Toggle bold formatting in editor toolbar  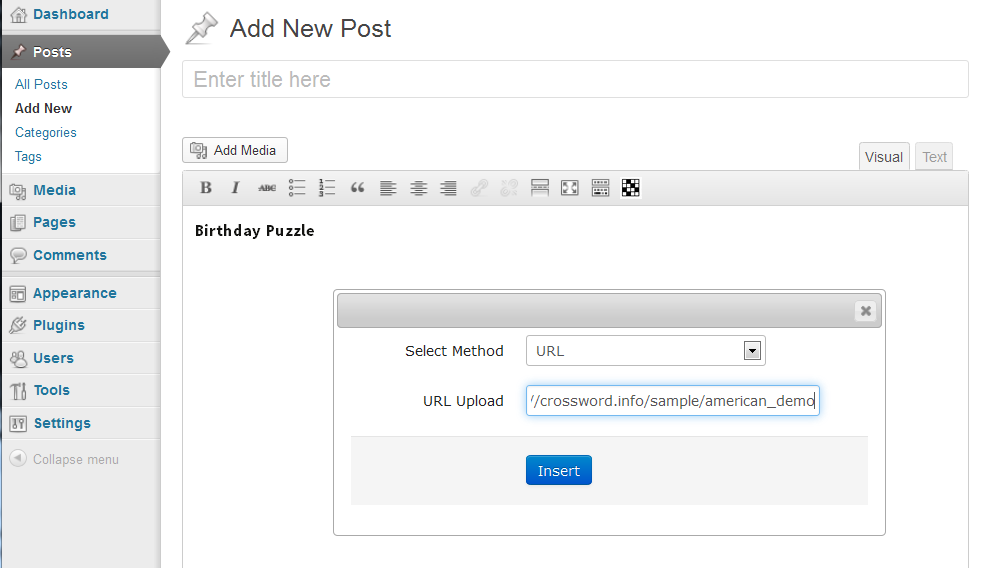click(x=206, y=188)
